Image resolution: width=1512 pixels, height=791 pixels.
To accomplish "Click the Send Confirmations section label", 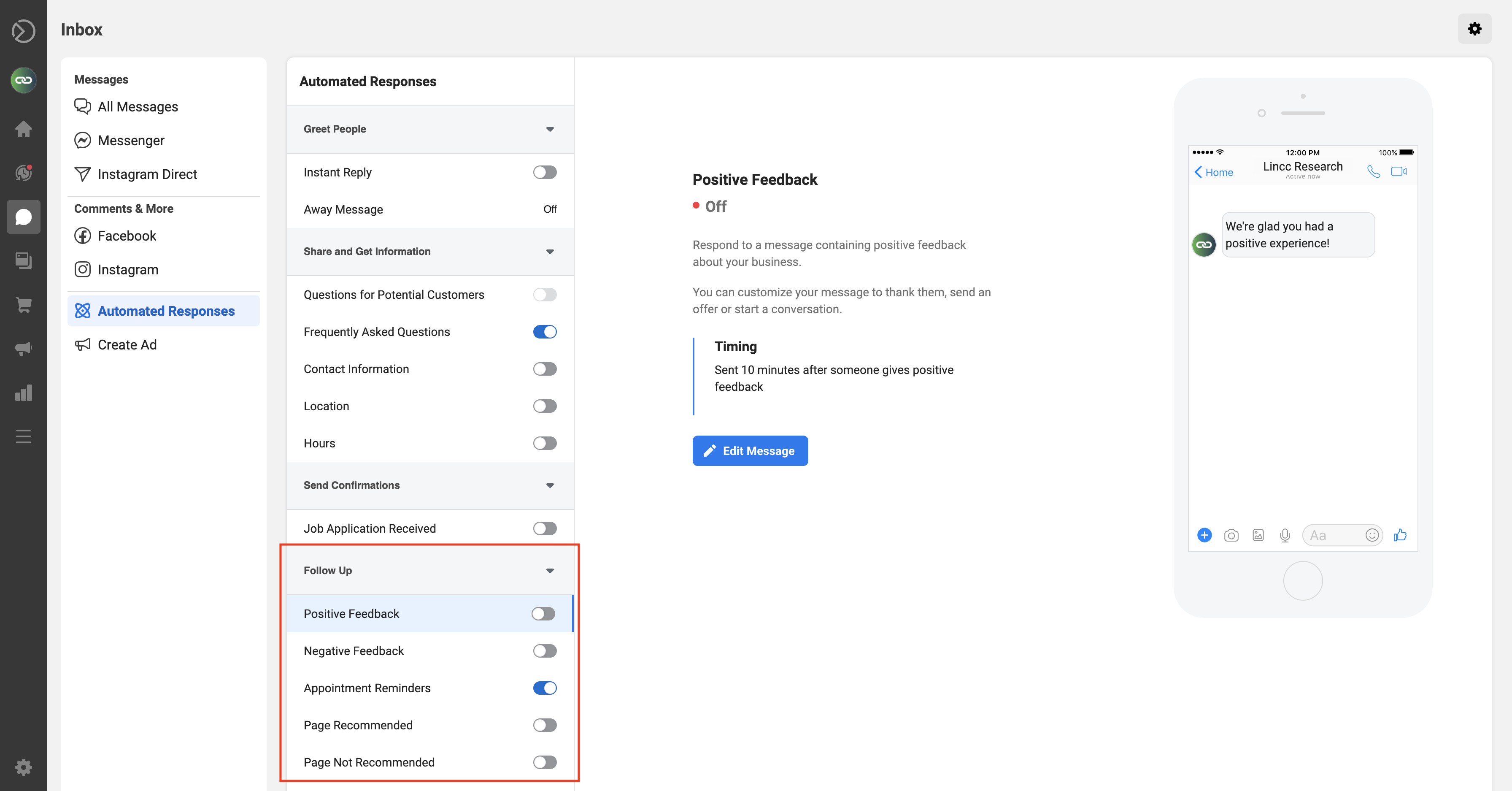I will [x=351, y=485].
